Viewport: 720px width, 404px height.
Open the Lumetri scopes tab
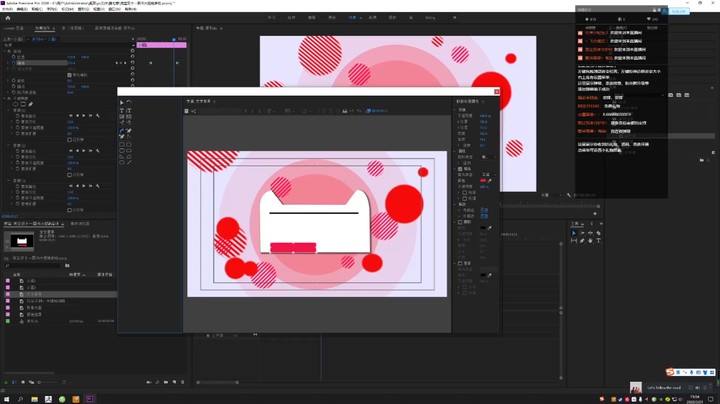coord(13,28)
